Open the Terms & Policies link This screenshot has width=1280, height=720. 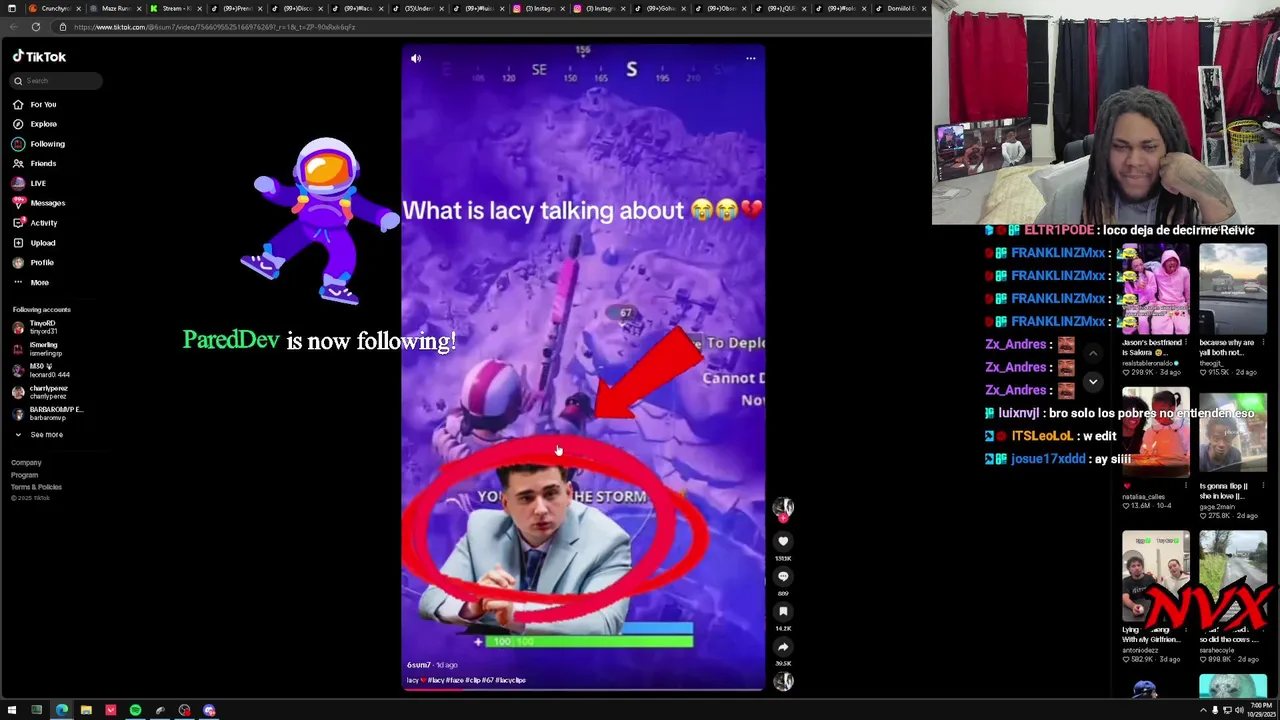pos(36,487)
